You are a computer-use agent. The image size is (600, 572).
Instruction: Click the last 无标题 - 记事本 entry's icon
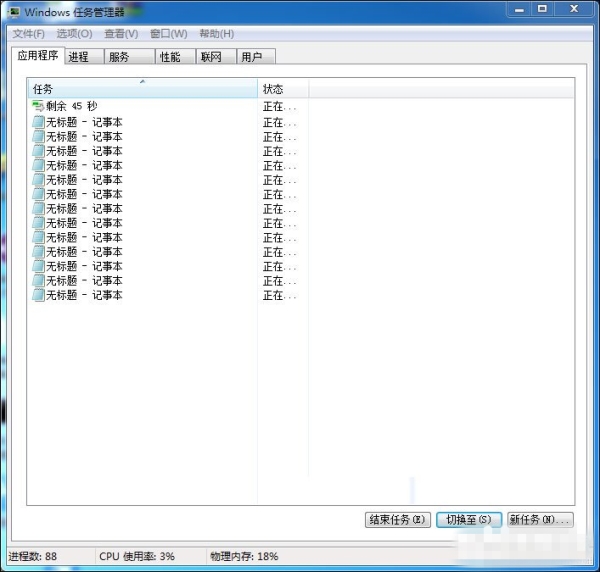(38, 295)
